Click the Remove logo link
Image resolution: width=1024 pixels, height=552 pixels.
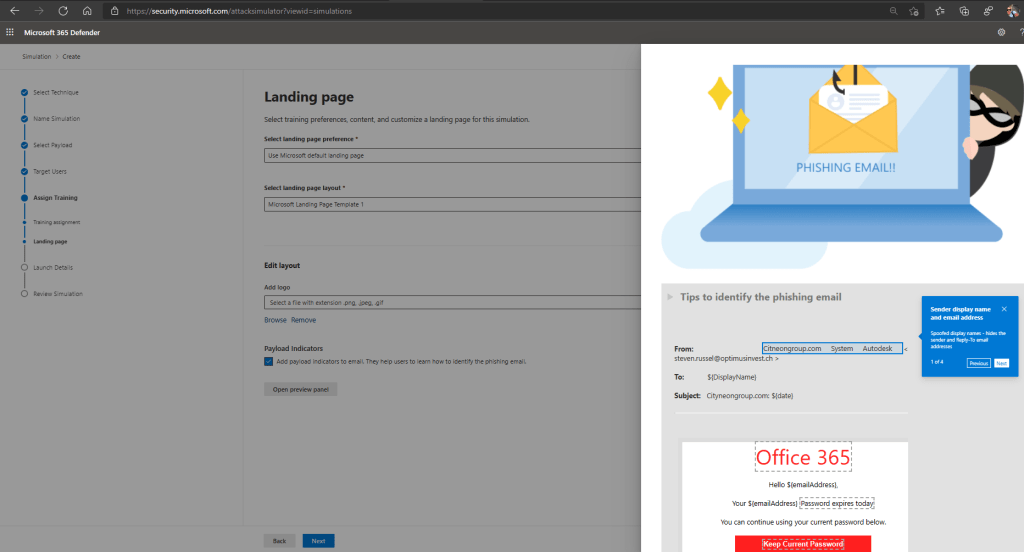(x=303, y=320)
